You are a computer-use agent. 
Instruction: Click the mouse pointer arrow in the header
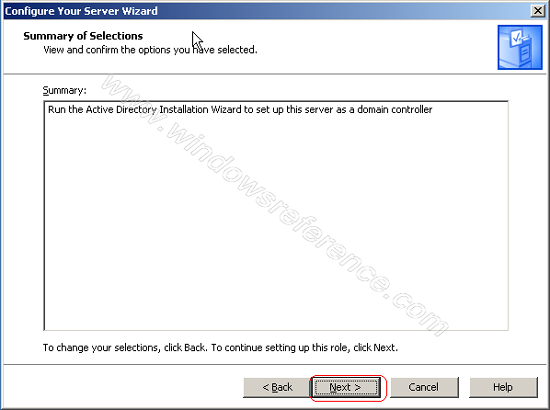point(197,41)
